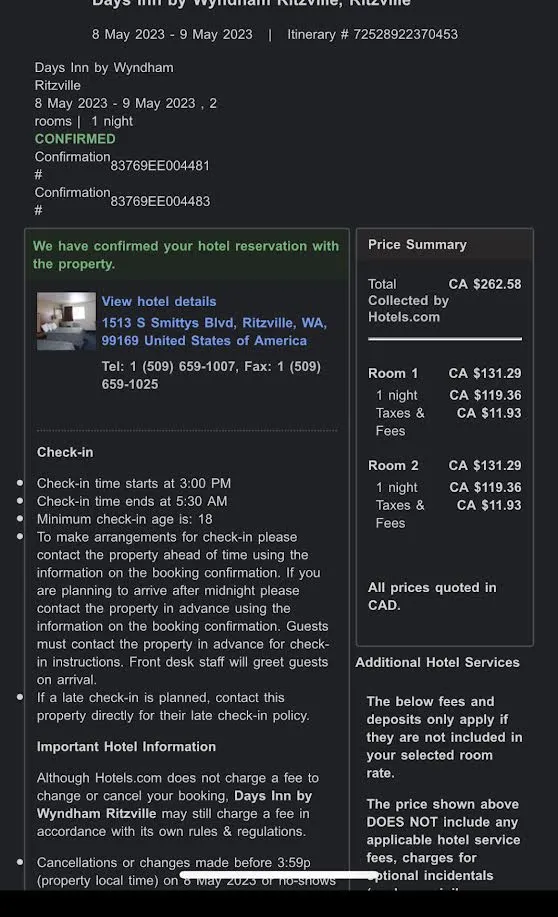Click the hotel room thumbnail photo
The image size is (558, 917).
pyautogui.click(x=66, y=321)
